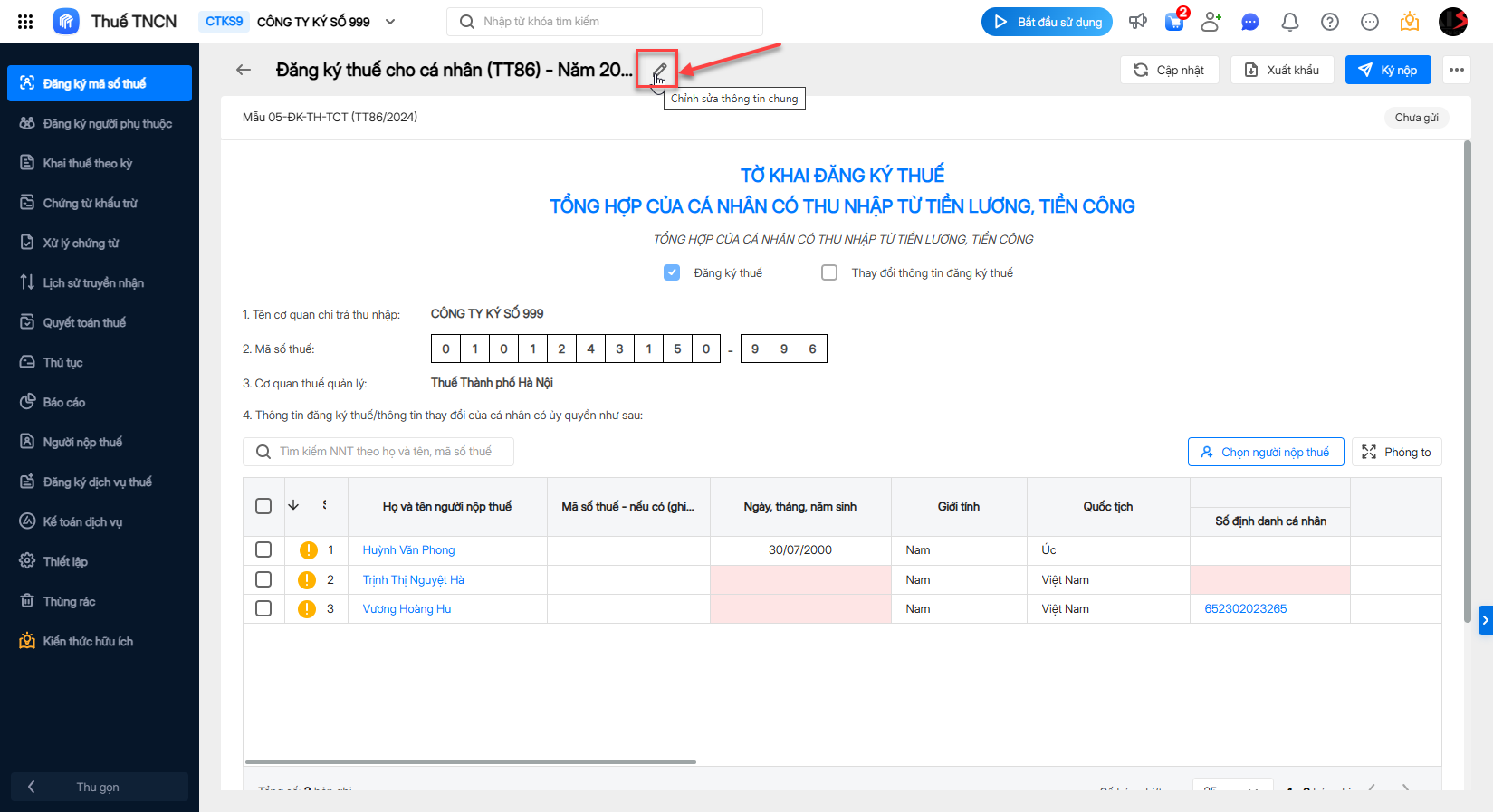Open Thủ tục menu
1493x812 pixels.
click(100, 362)
